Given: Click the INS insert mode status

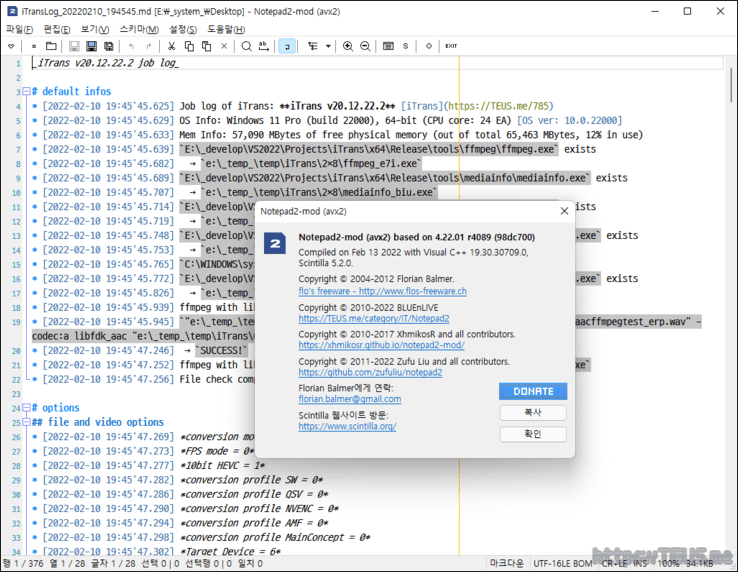Looking at the screenshot, I should click(x=640, y=564).
